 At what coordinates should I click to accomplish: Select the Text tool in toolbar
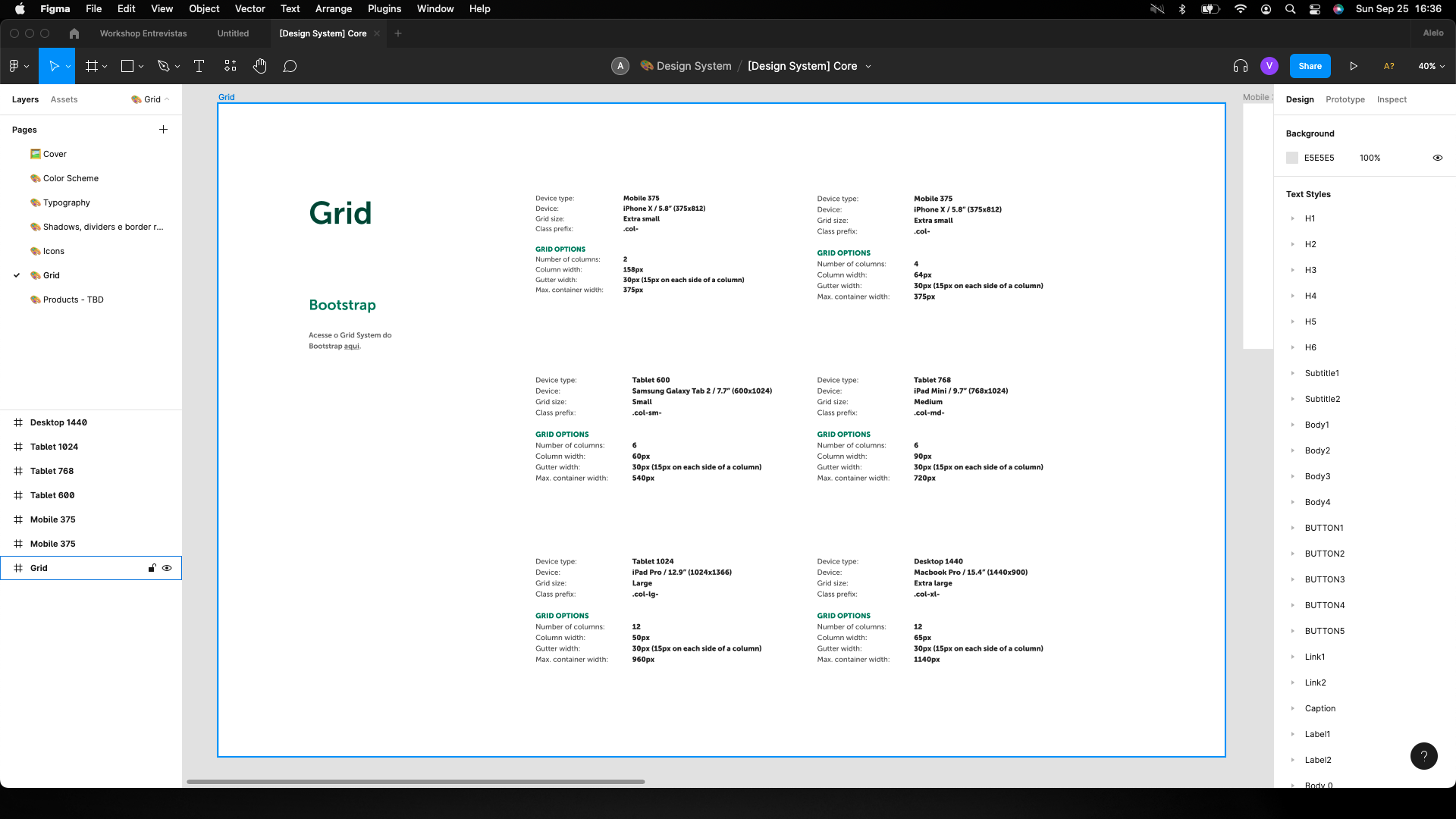(x=199, y=66)
